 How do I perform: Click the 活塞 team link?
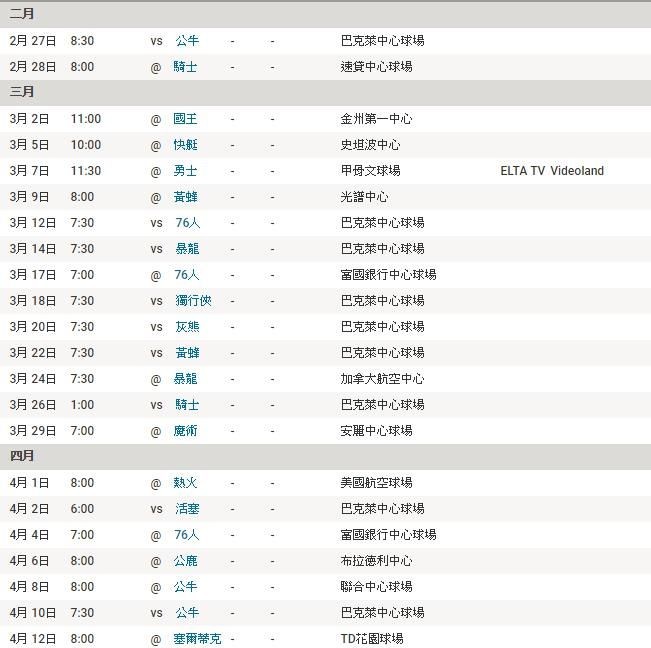[x=186, y=509]
